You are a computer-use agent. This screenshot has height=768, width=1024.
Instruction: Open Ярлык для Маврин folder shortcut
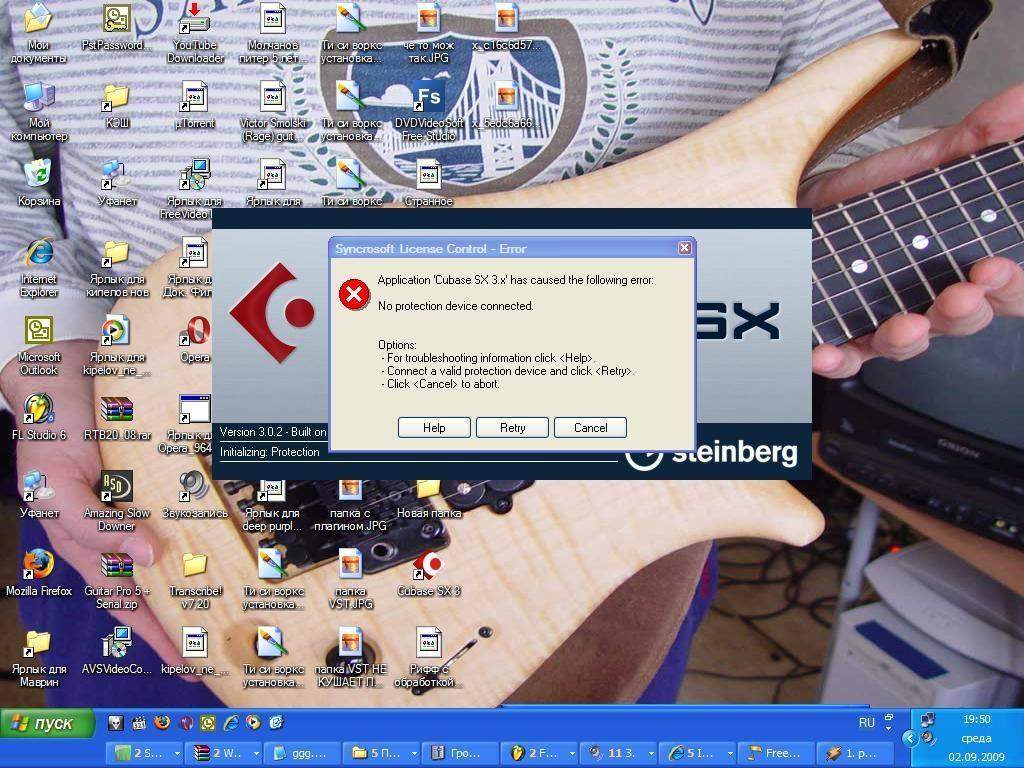(x=39, y=658)
